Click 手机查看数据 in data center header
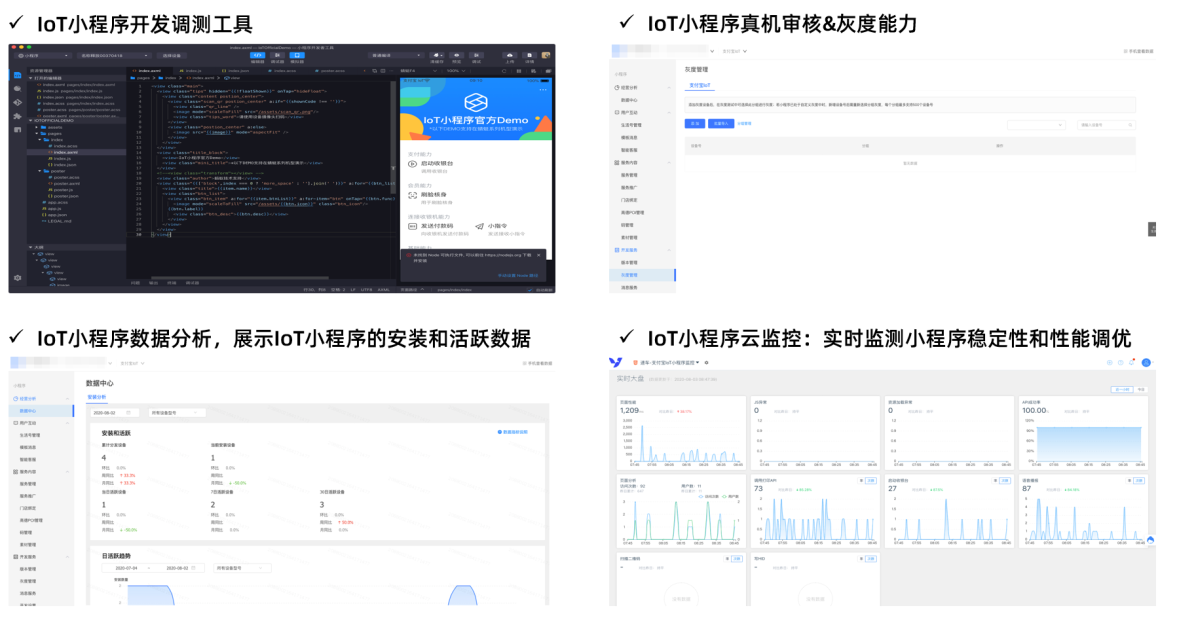 (x=537, y=363)
